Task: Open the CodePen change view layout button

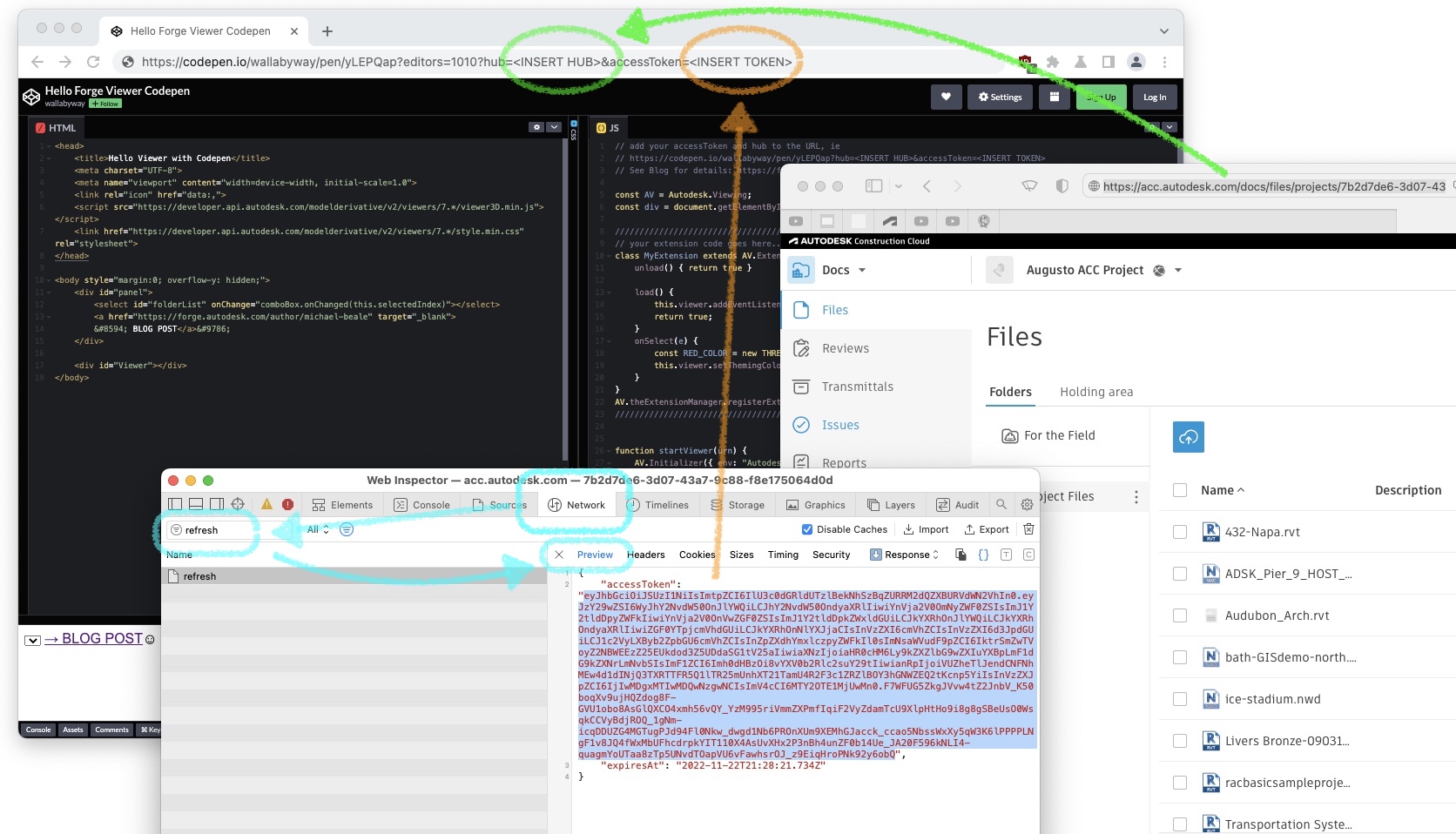Action: pos(1054,97)
